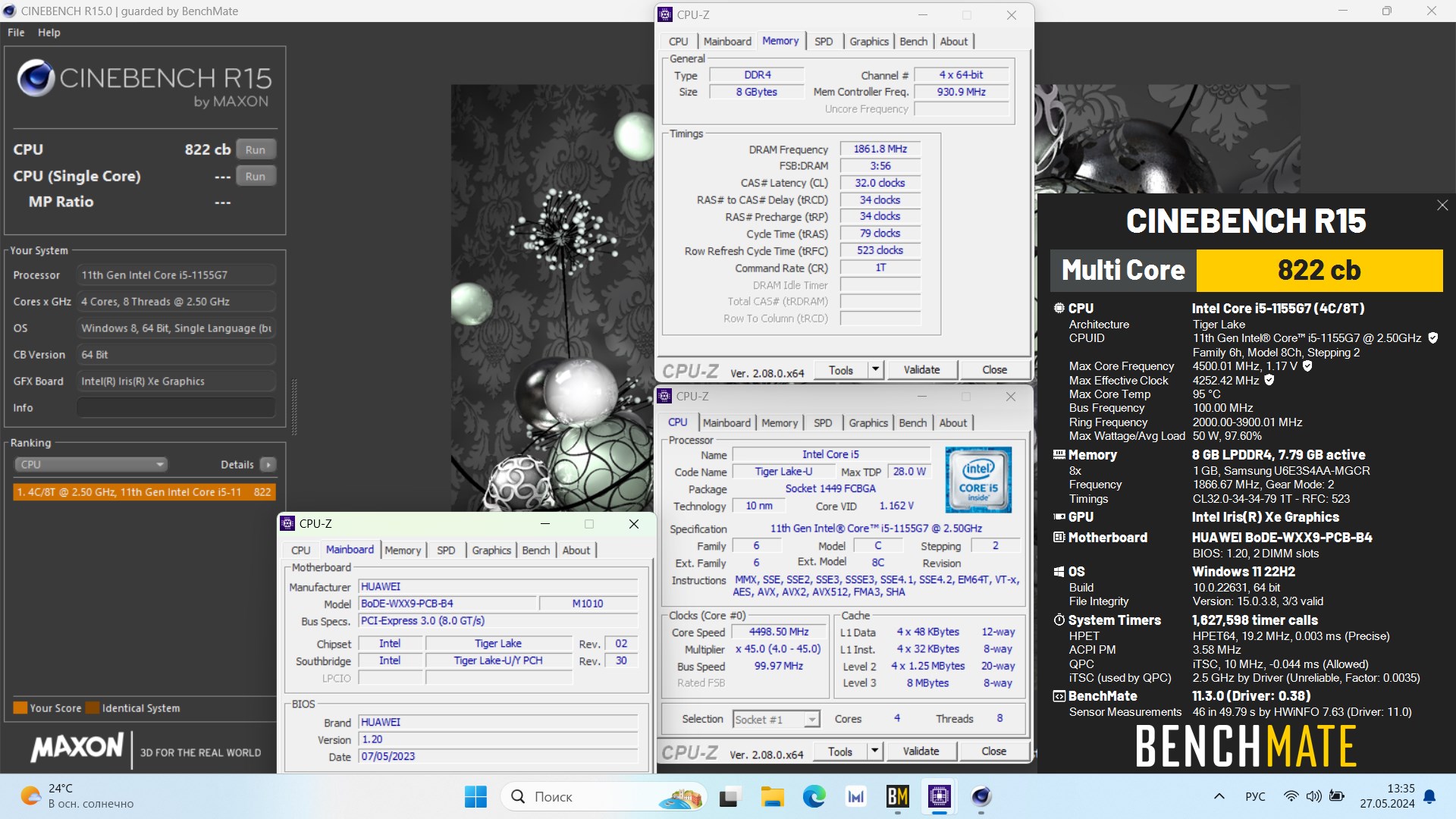Open CPU tab in CPU-Z Mainboard window
The width and height of the screenshot is (1456, 819).
(x=301, y=551)
